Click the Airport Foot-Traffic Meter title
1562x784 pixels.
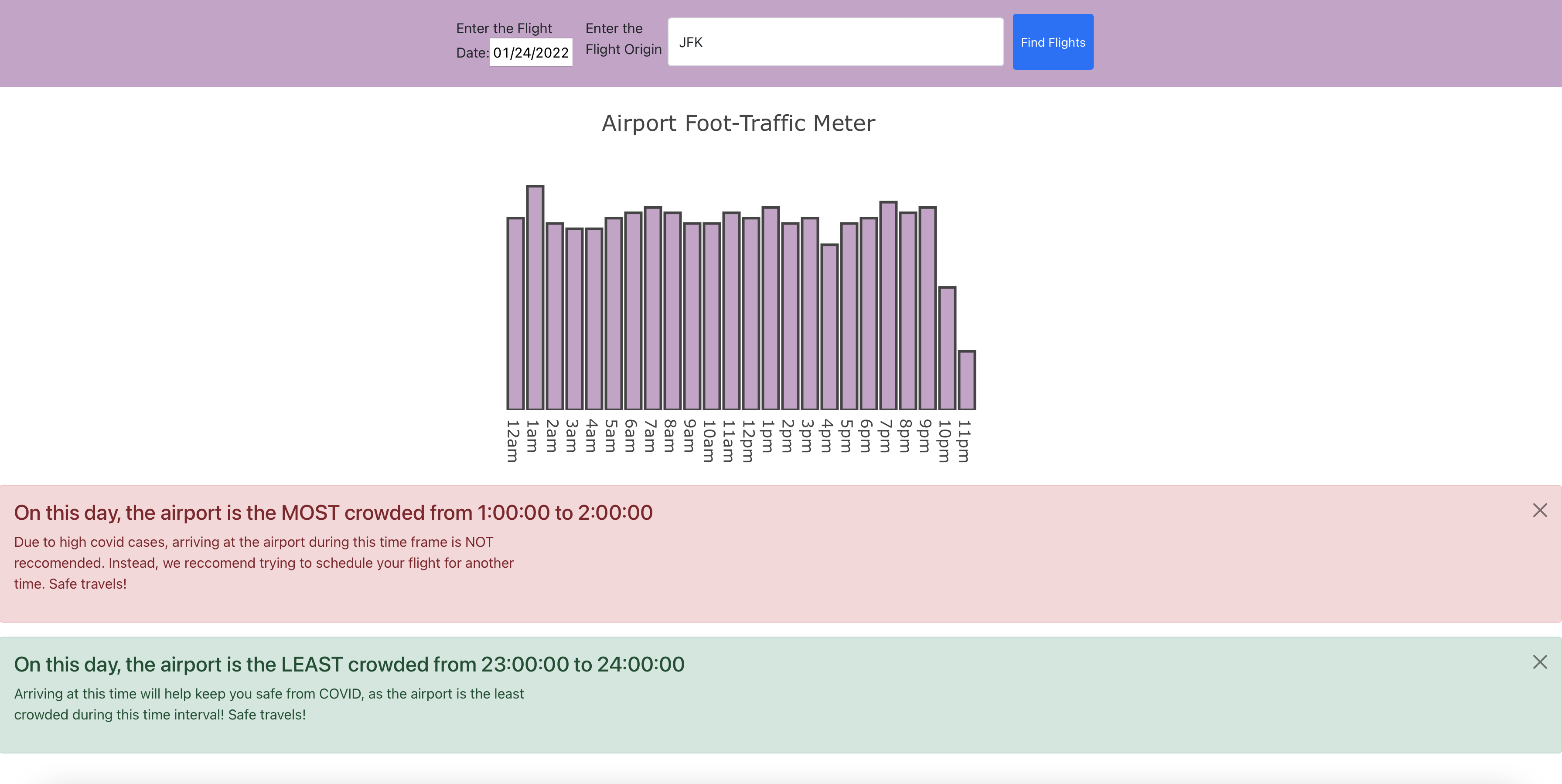739,123
